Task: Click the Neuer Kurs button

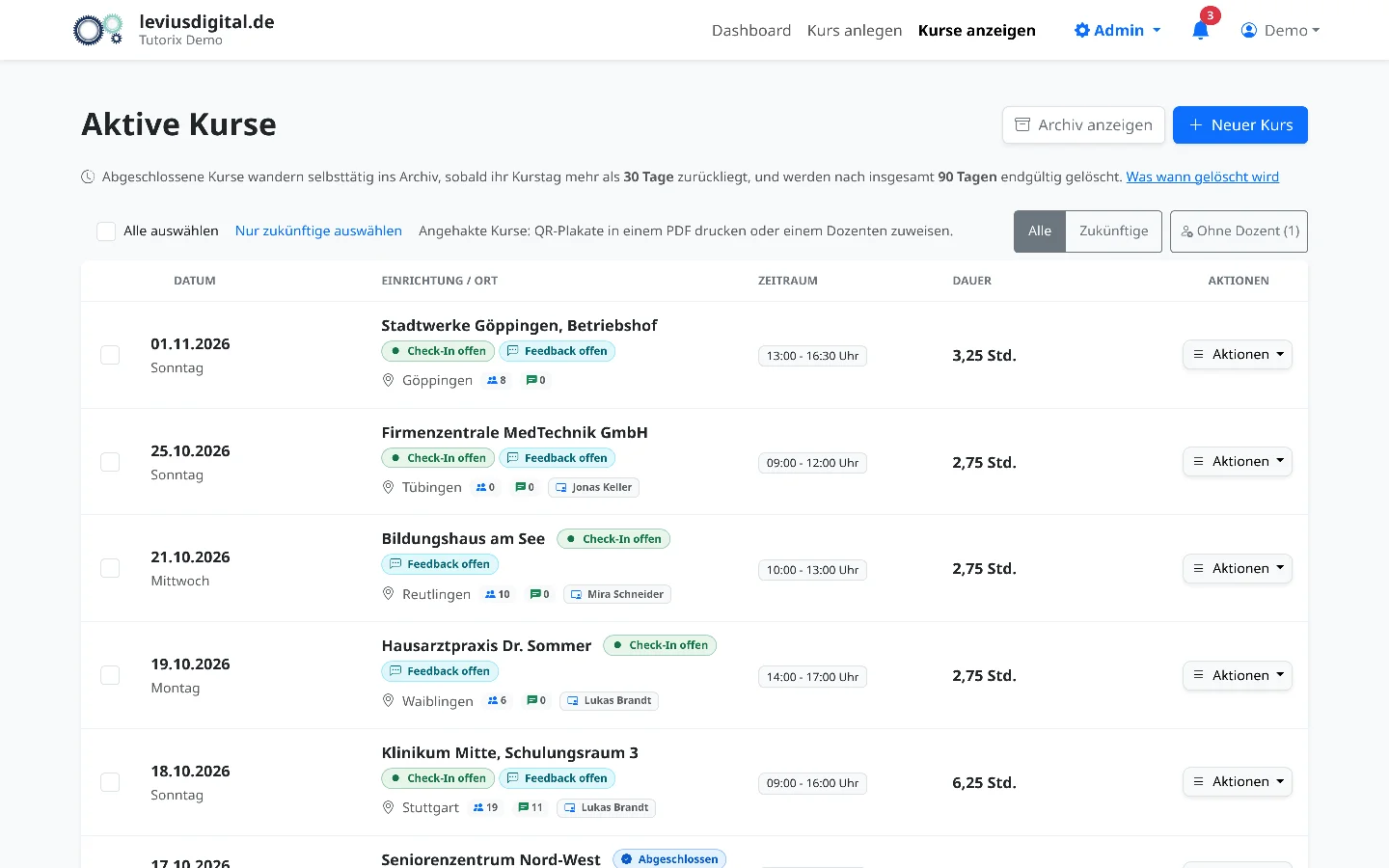Action: pyautogui.click(x=1240, y=124)
